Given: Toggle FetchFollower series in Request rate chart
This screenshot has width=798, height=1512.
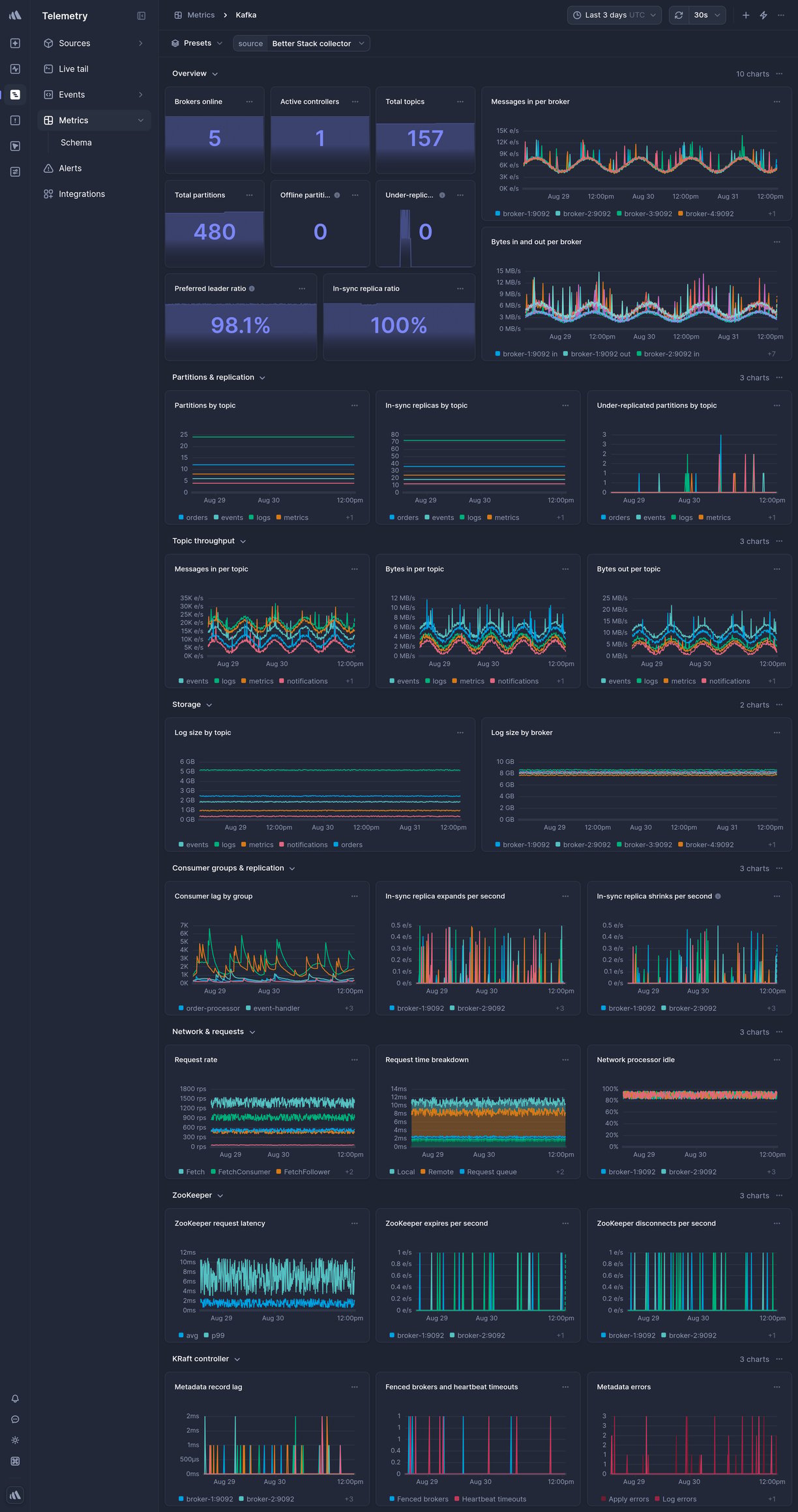Looking at the screenshot, I should [x=303, y=1172].
